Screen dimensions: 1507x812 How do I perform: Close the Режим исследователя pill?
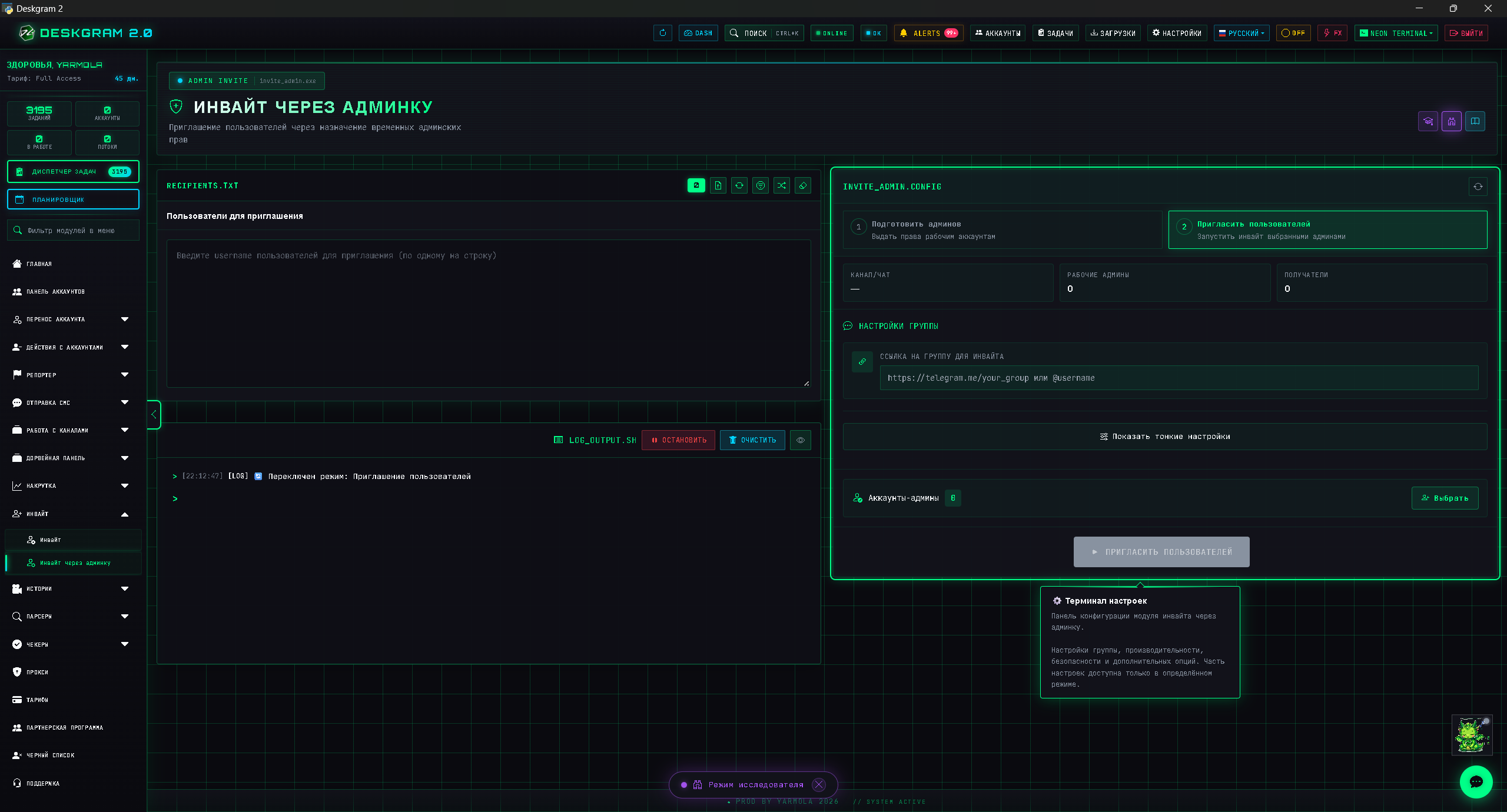(818, 784)
